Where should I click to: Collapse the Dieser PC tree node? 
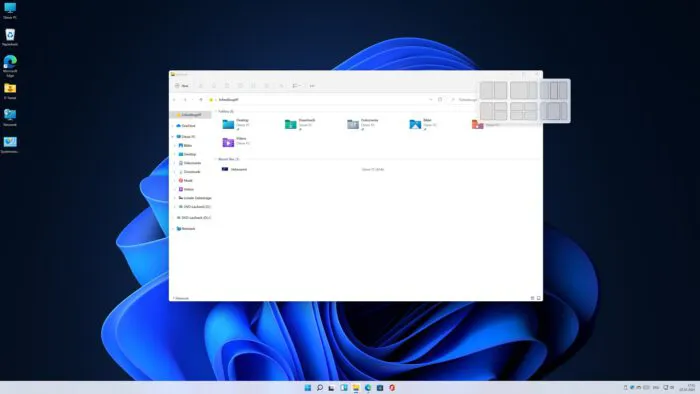coord(173,137)
